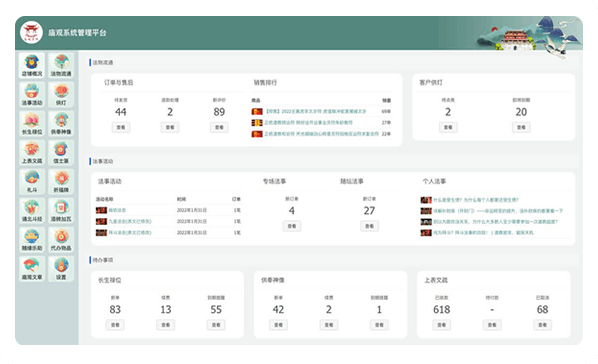Image resolution: width=598 pixels, height=364 pixels.
Task: Open the 九皇法会 activity link
Action: 130,221
